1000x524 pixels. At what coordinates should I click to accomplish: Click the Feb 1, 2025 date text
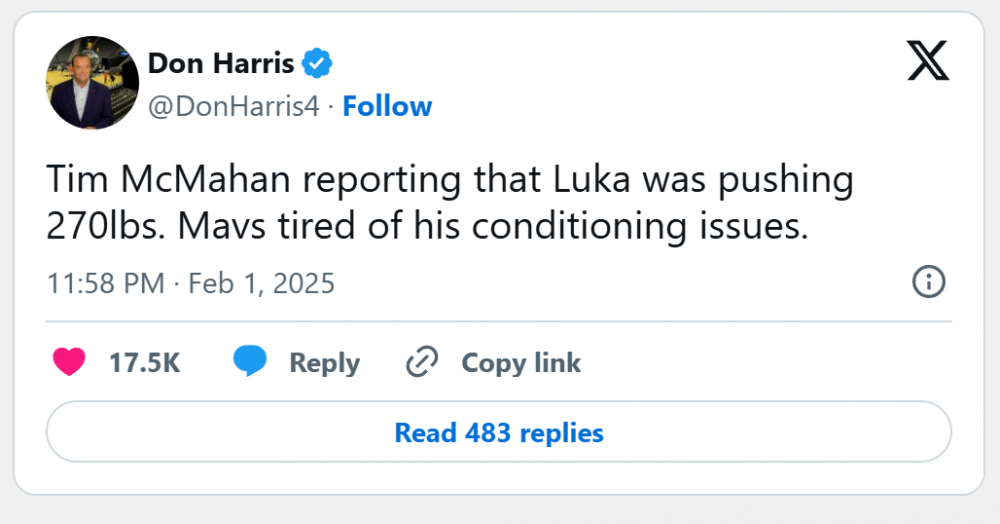261,283
